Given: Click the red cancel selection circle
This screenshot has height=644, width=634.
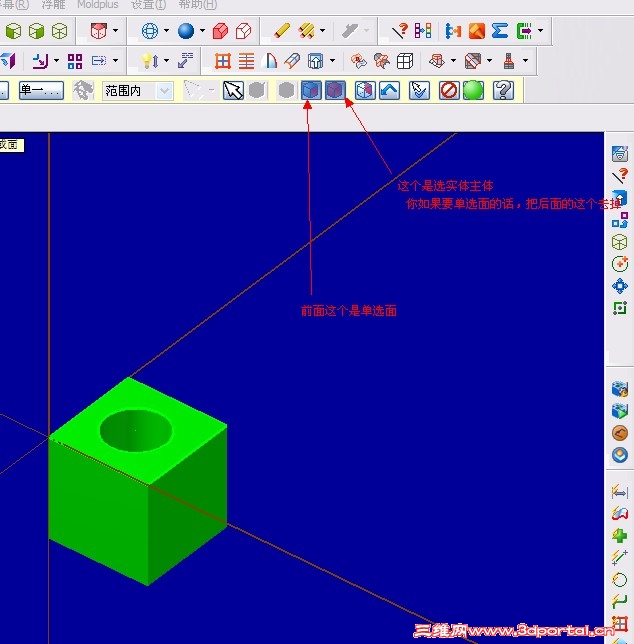Looking at the screenshot, I should (x=449, y=90).
